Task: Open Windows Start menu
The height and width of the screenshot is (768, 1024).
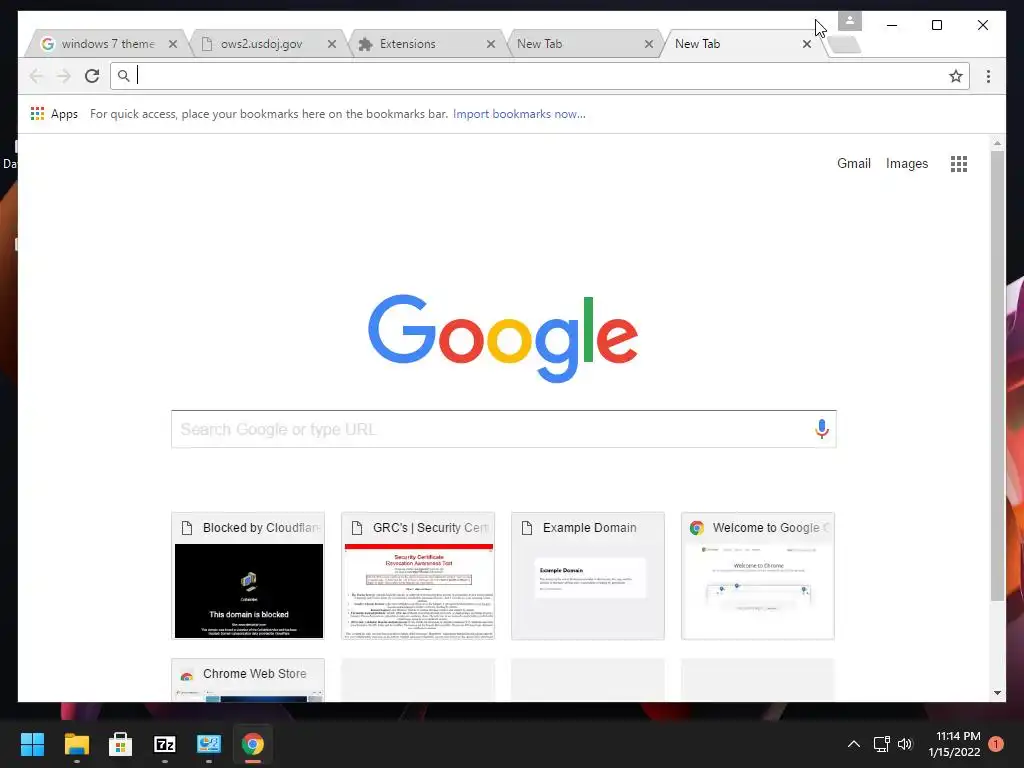Action: pos(32,744)
